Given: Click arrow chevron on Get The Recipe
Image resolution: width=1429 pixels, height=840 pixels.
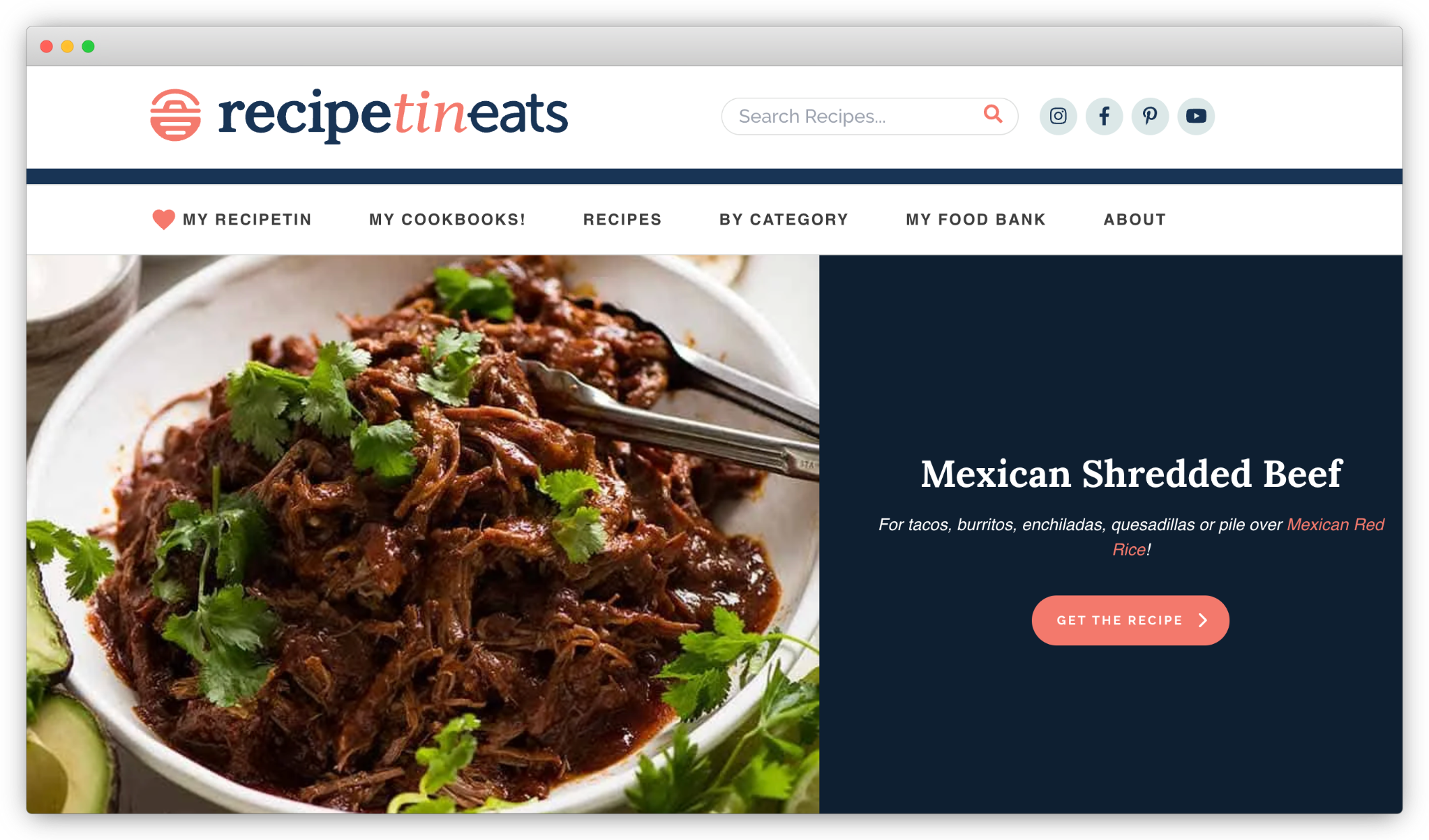Looking at the screenshot, I should coord(1203,620).
